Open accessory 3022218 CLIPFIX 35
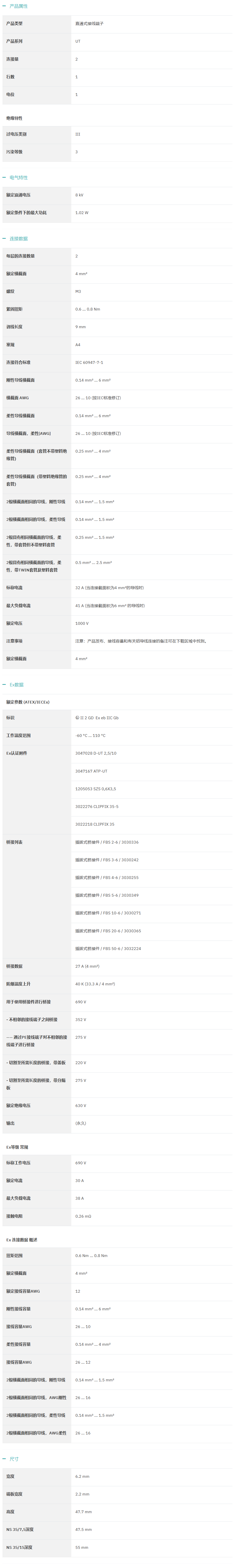The height and width of the screenshot is (1568, 234). (x=94, y=824)
